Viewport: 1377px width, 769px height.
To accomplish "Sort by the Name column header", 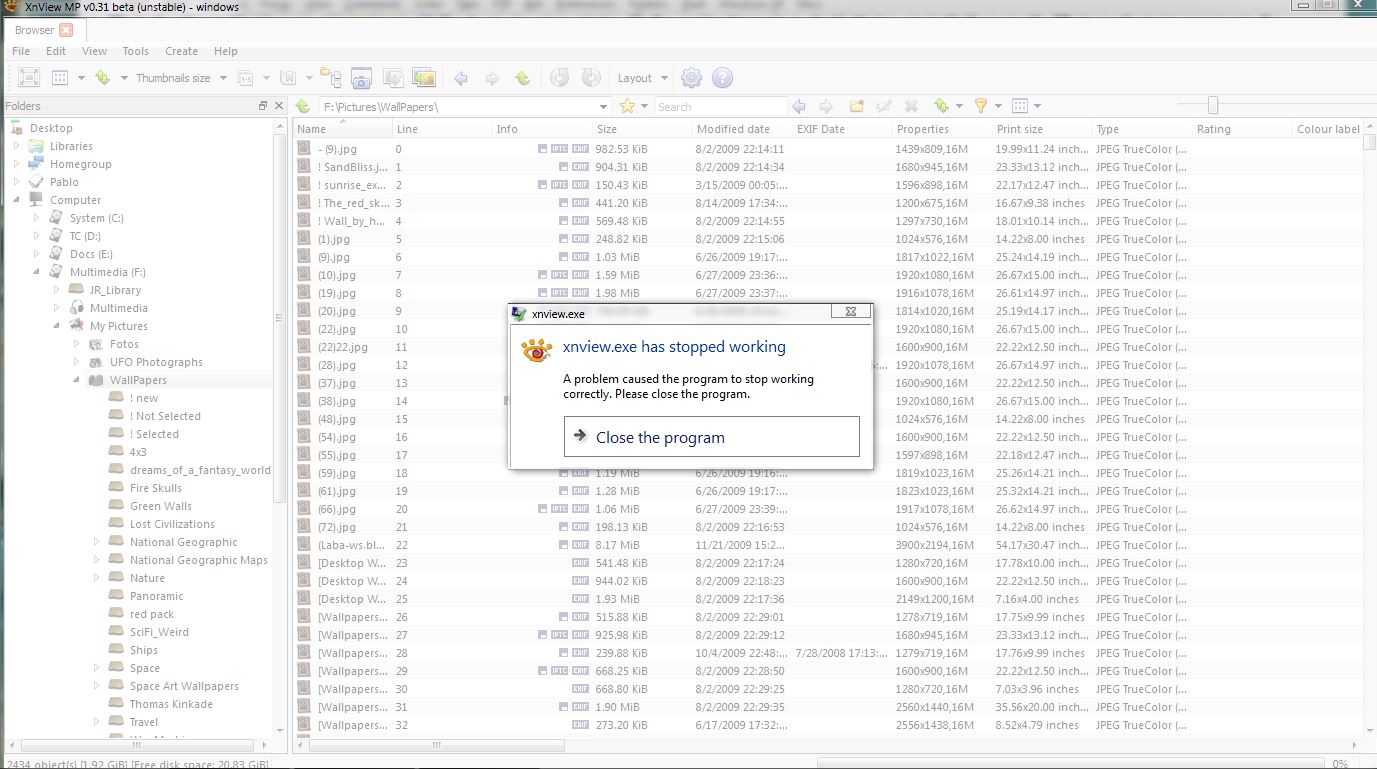I will coord(343,129).
